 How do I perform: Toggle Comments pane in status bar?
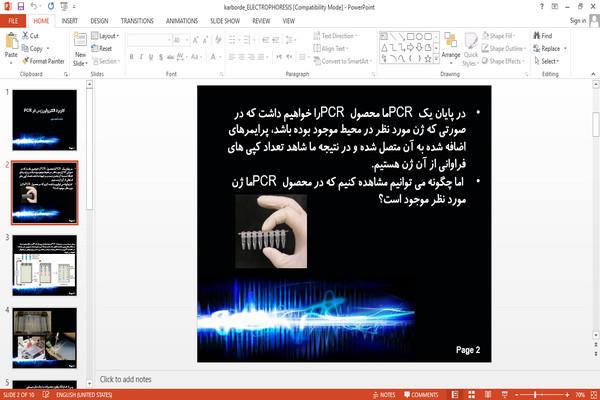pyautogui.click(x=421, y=395)
